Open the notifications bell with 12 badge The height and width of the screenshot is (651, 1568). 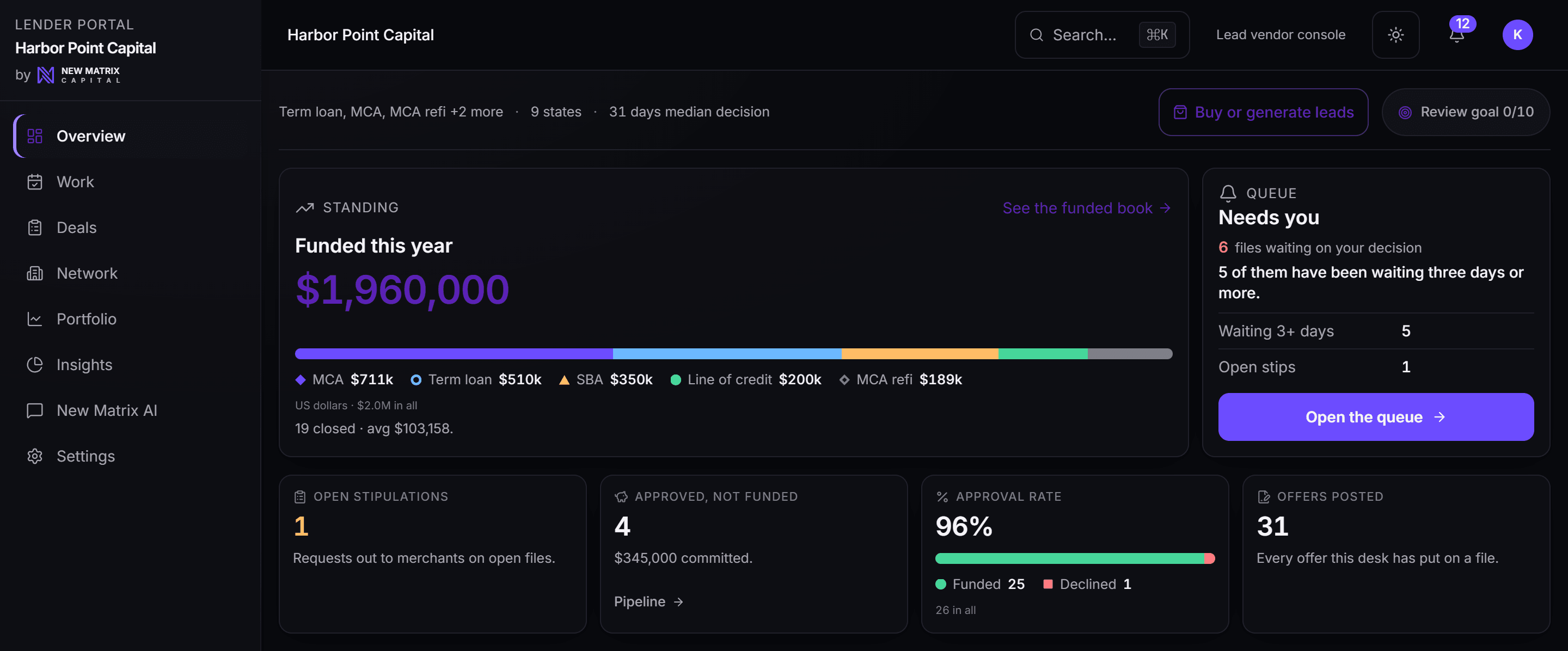[1456, 35]
